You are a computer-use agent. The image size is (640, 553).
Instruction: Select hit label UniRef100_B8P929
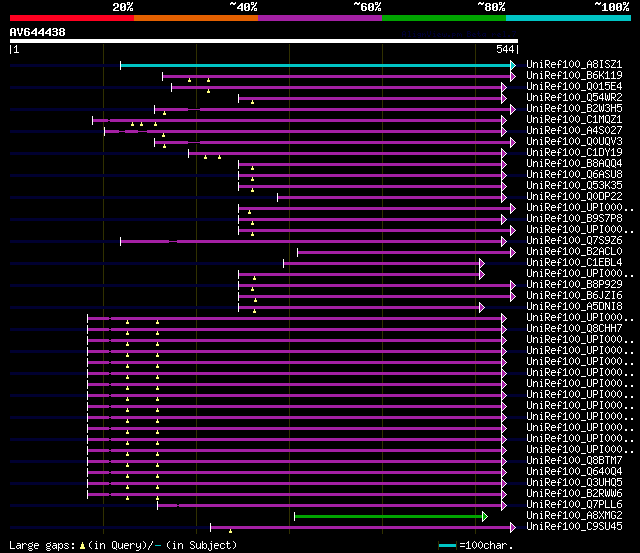click(x=574, y=285)
